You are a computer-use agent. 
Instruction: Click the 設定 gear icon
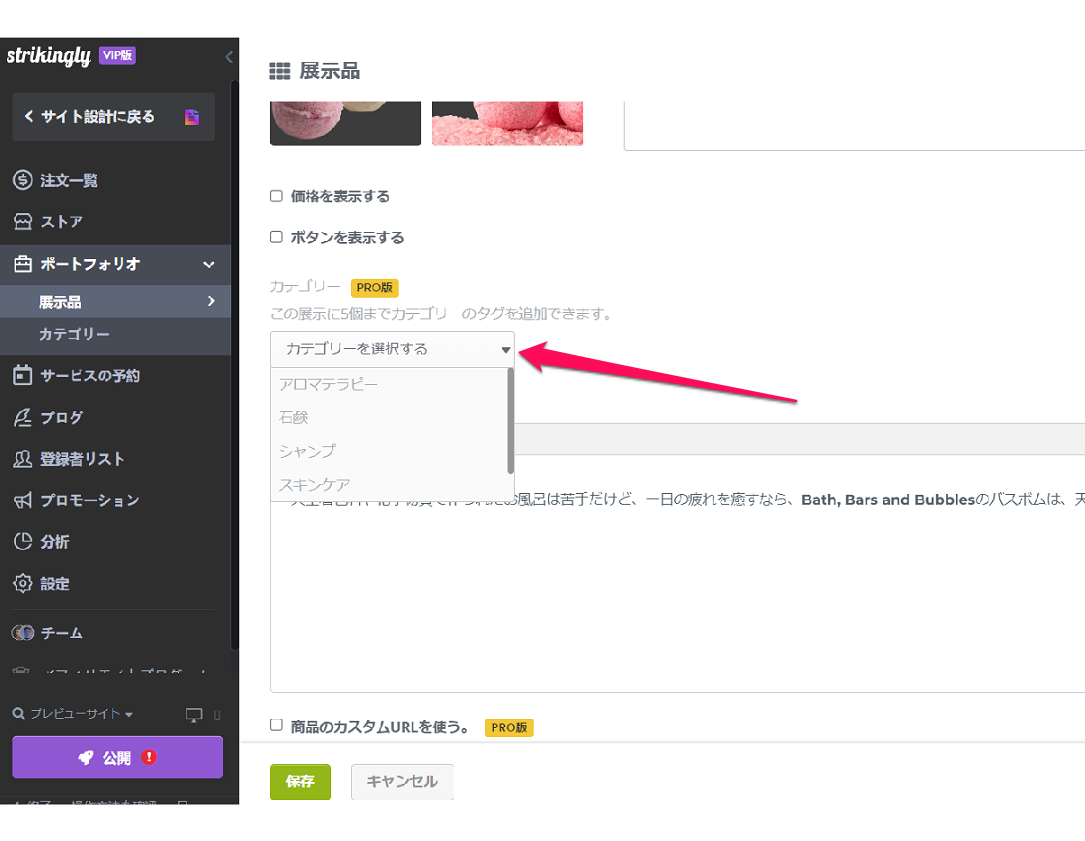coord(23,584)
